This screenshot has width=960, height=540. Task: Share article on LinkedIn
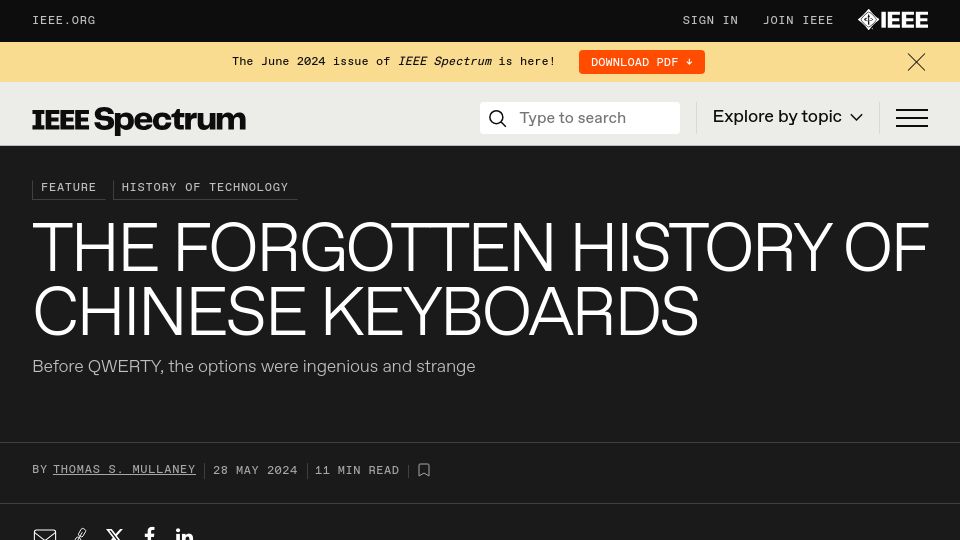[x=184, y=534]
